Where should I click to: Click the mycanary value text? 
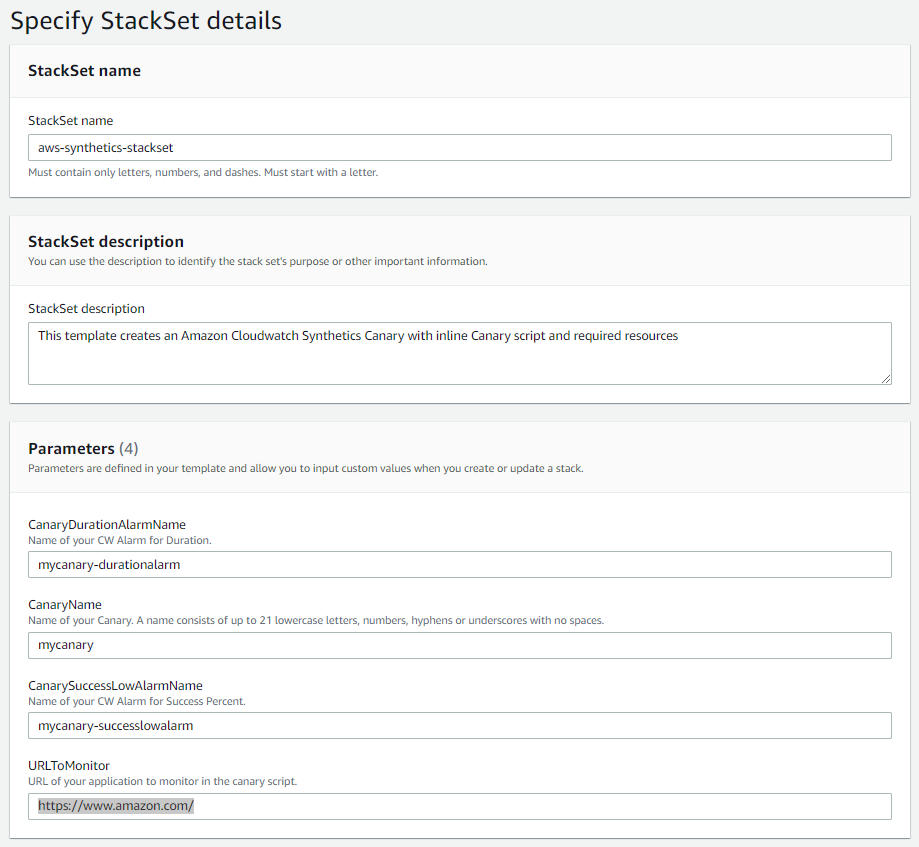64,645
